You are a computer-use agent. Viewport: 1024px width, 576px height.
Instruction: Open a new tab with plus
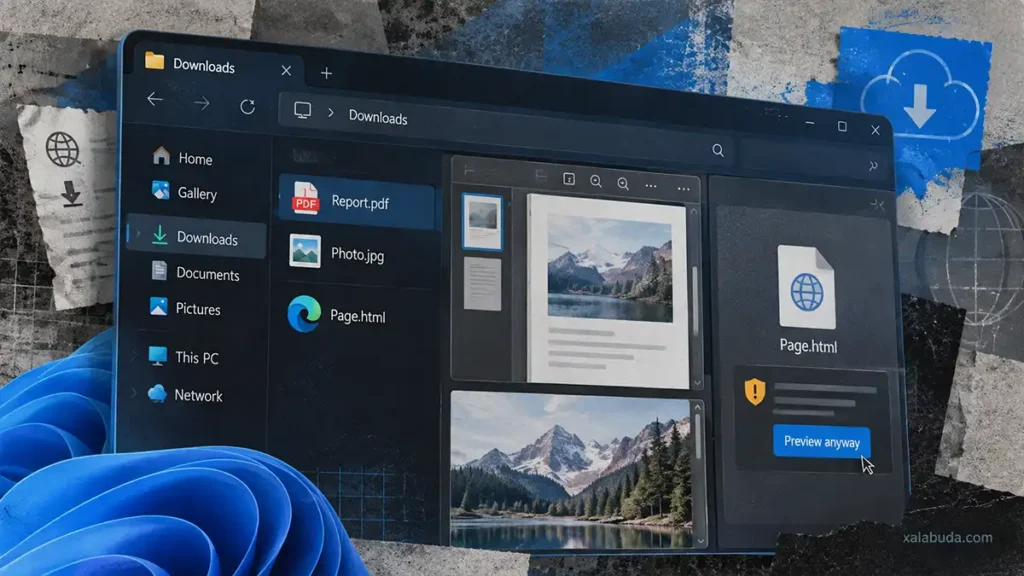tap(327, 73)
